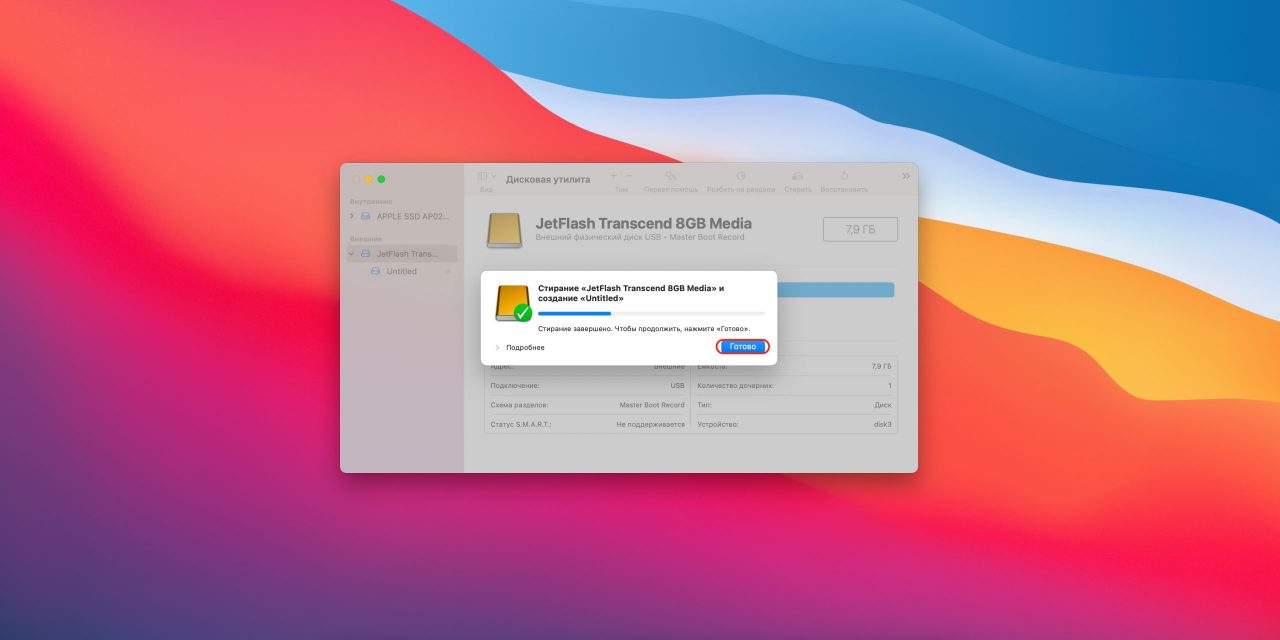
Task: Show more toolbar items via double chevron
Action: tap(906, 176)
